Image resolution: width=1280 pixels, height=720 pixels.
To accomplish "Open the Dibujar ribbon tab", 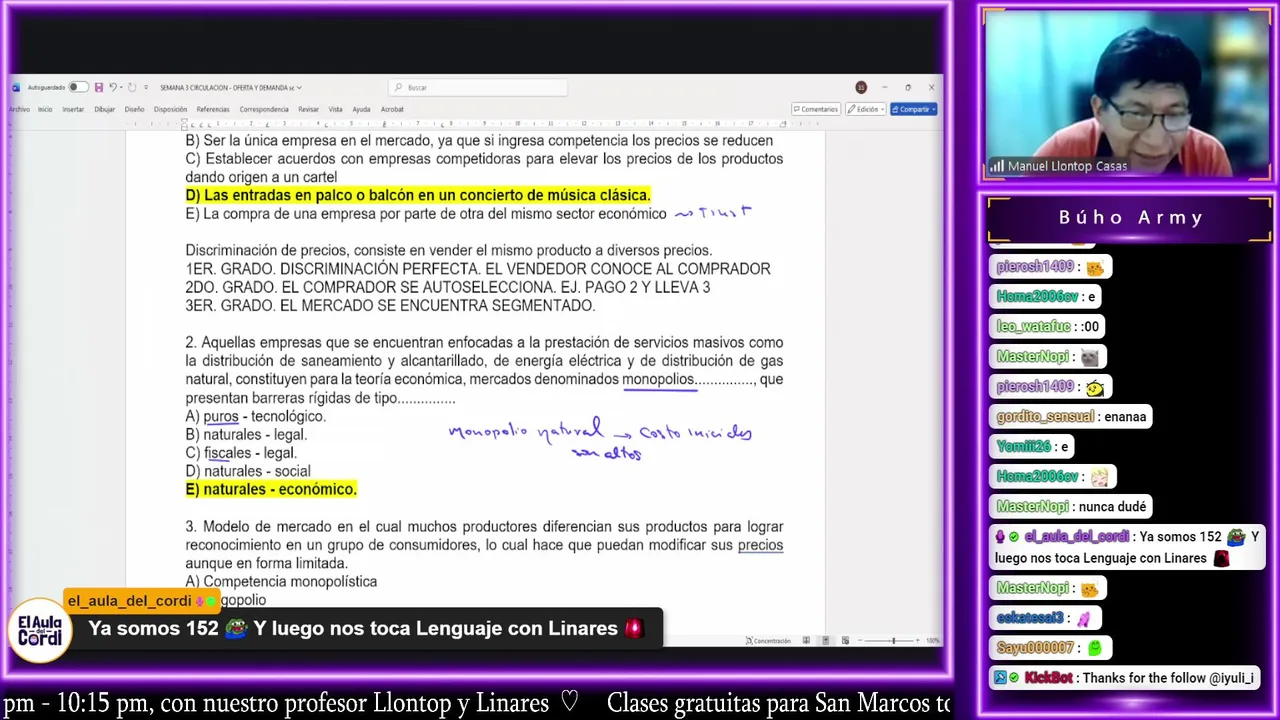I will coord(104,109).
